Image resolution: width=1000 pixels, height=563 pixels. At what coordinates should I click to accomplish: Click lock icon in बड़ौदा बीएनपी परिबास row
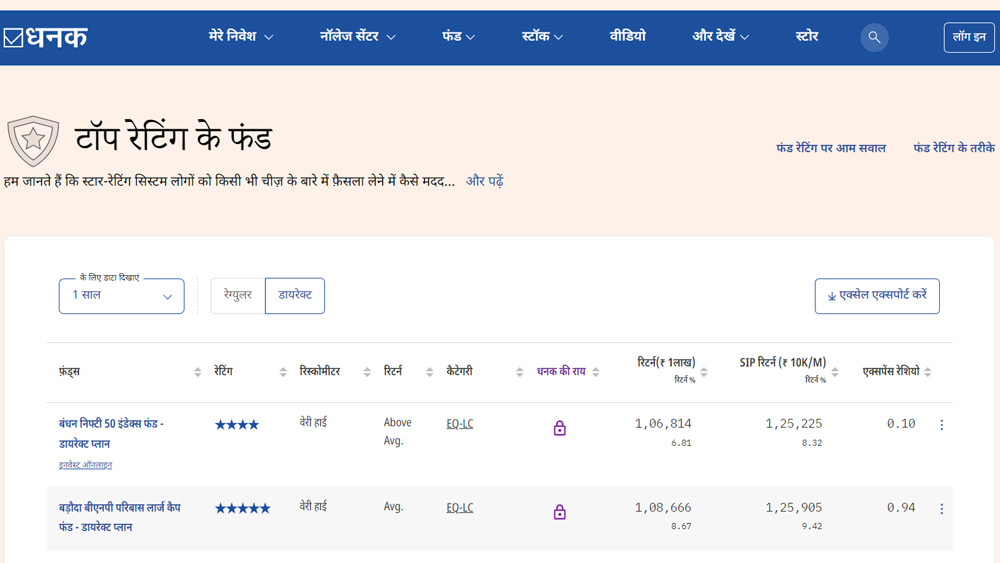coord(560,512)
